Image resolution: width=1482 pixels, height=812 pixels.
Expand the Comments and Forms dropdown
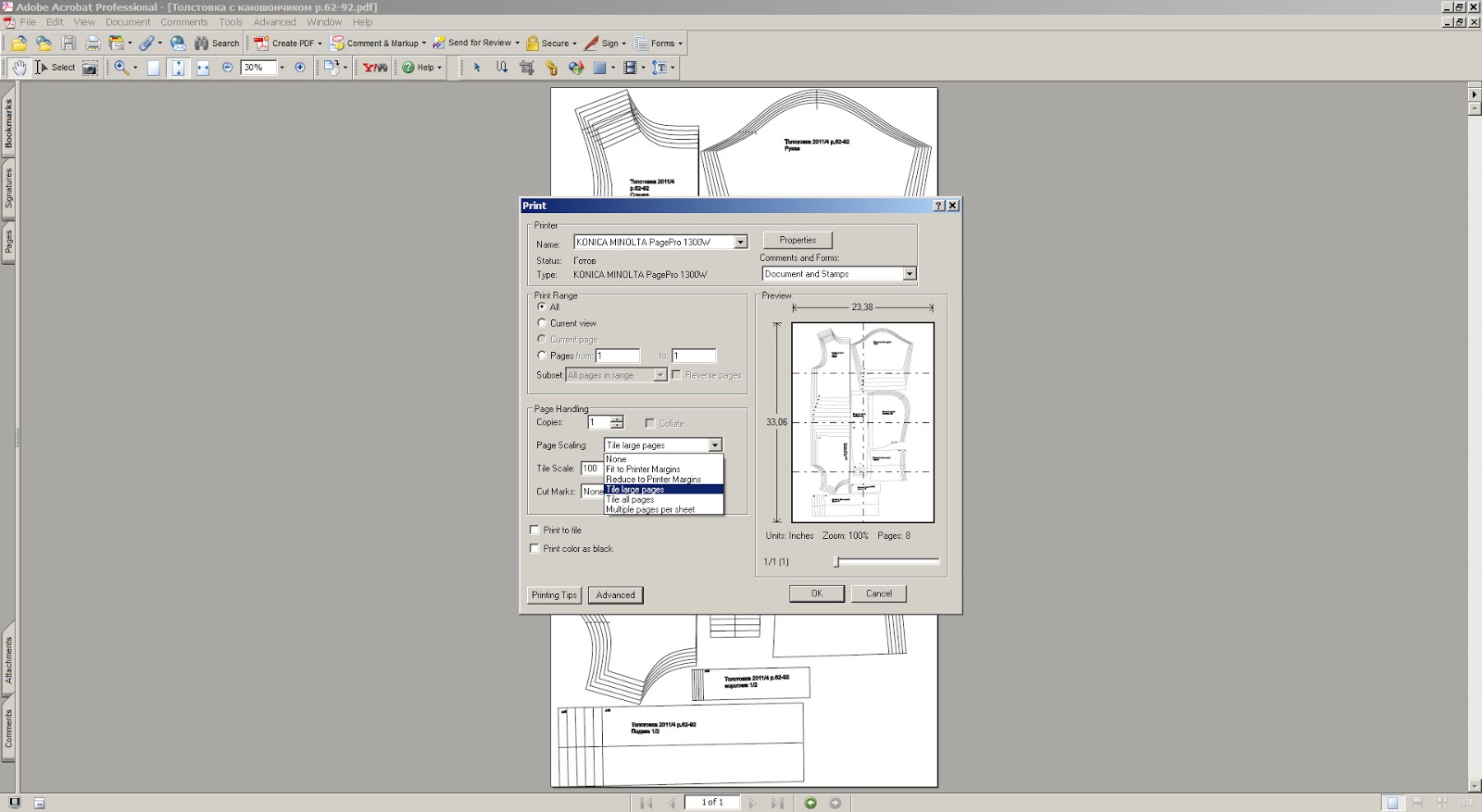909,274
